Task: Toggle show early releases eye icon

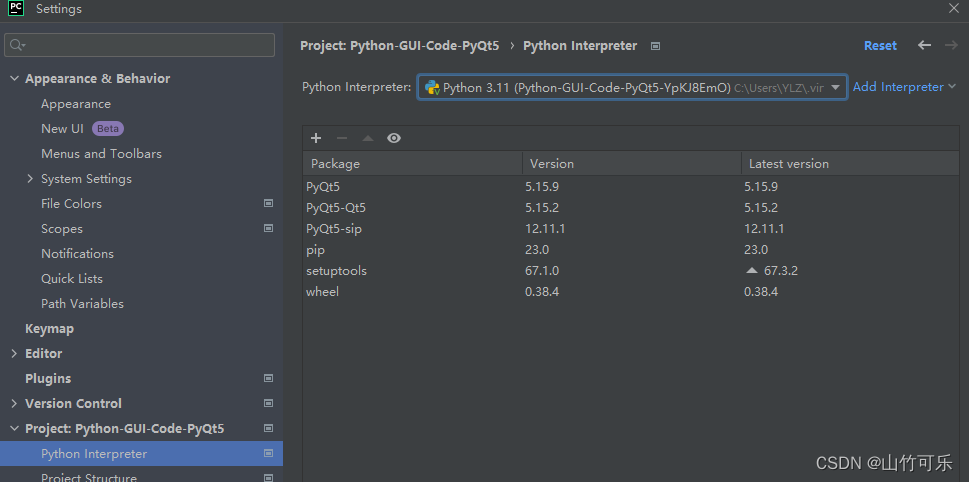Action: (x=394, y=138)
